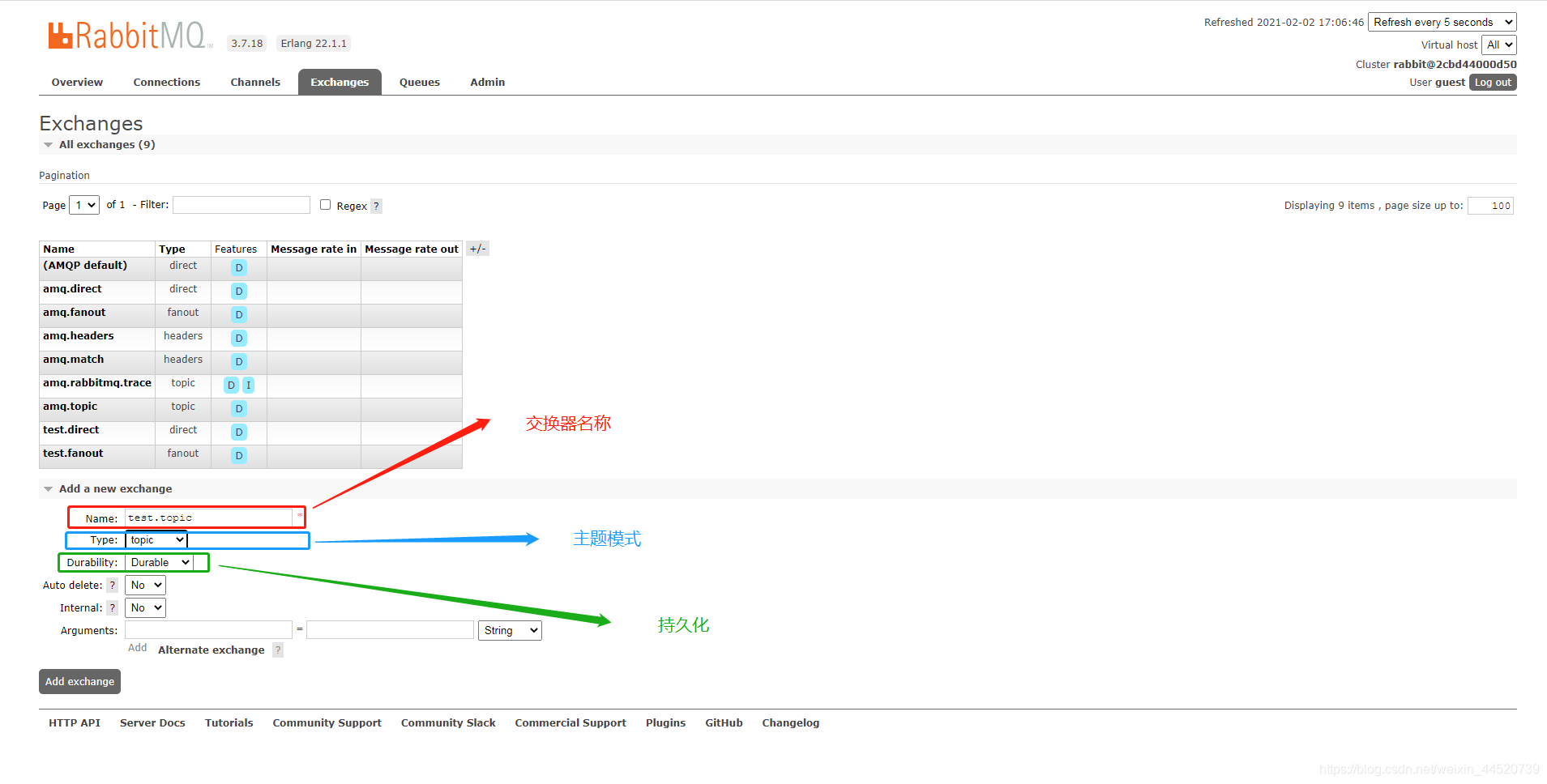This screenshot has width=1547, height=784.
Task: Select the Exchanges tab
Action: pyautogui.click(x=340, y=83)
